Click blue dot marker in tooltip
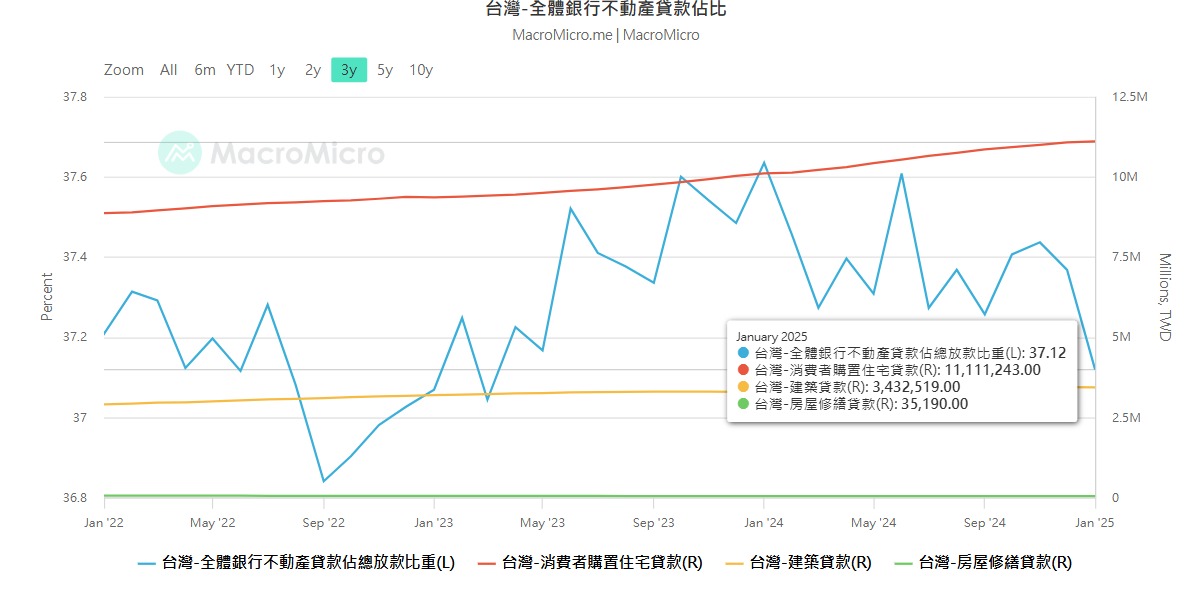 coord(744,353)
